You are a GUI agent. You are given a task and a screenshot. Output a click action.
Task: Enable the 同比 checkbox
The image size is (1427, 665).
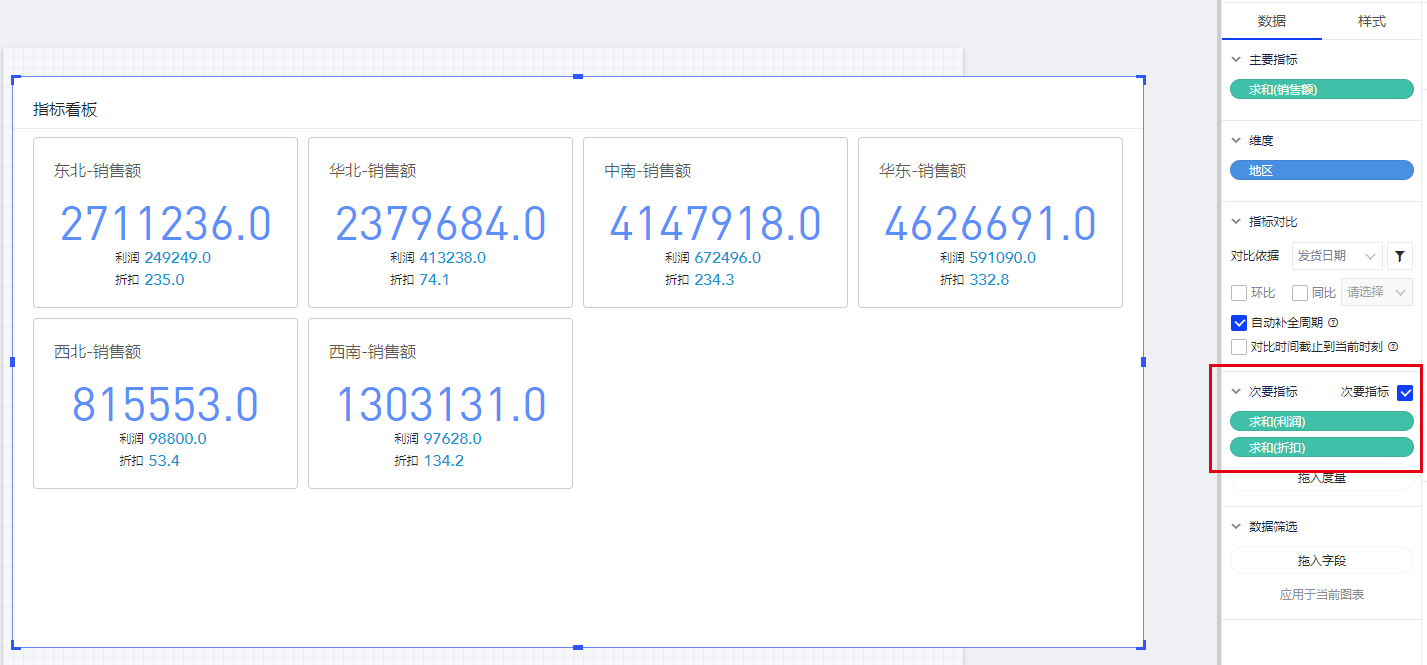[x=1300, y=293]
